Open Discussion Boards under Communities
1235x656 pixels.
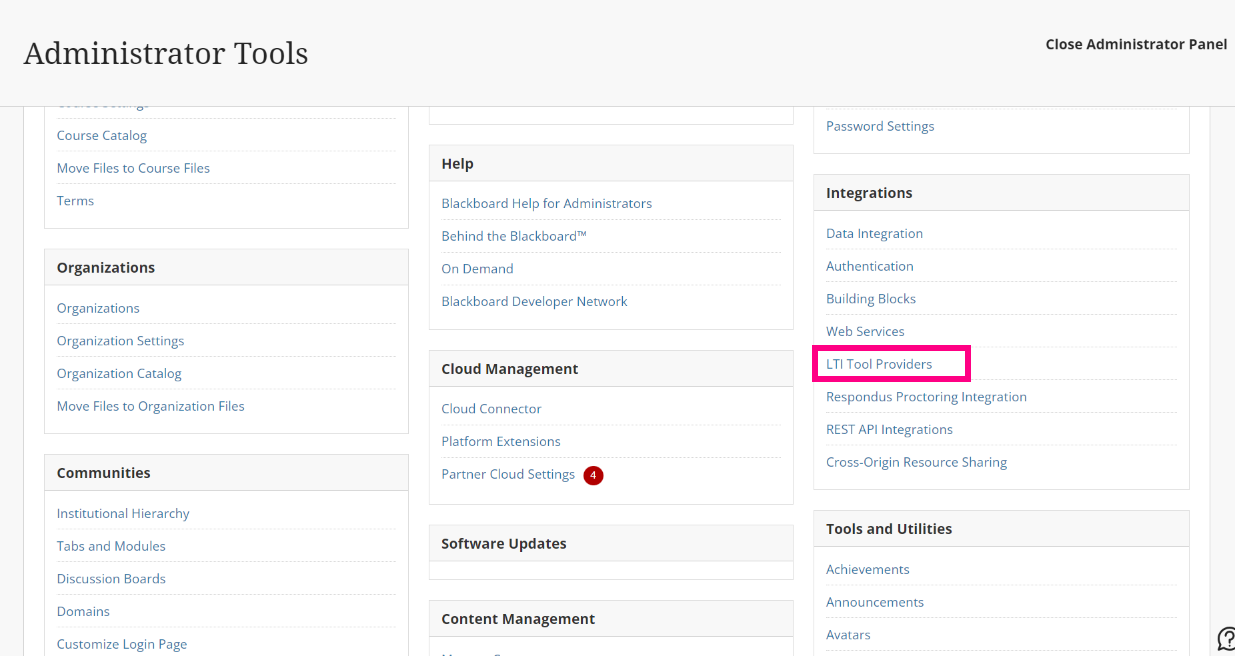(x=111, y=579)
